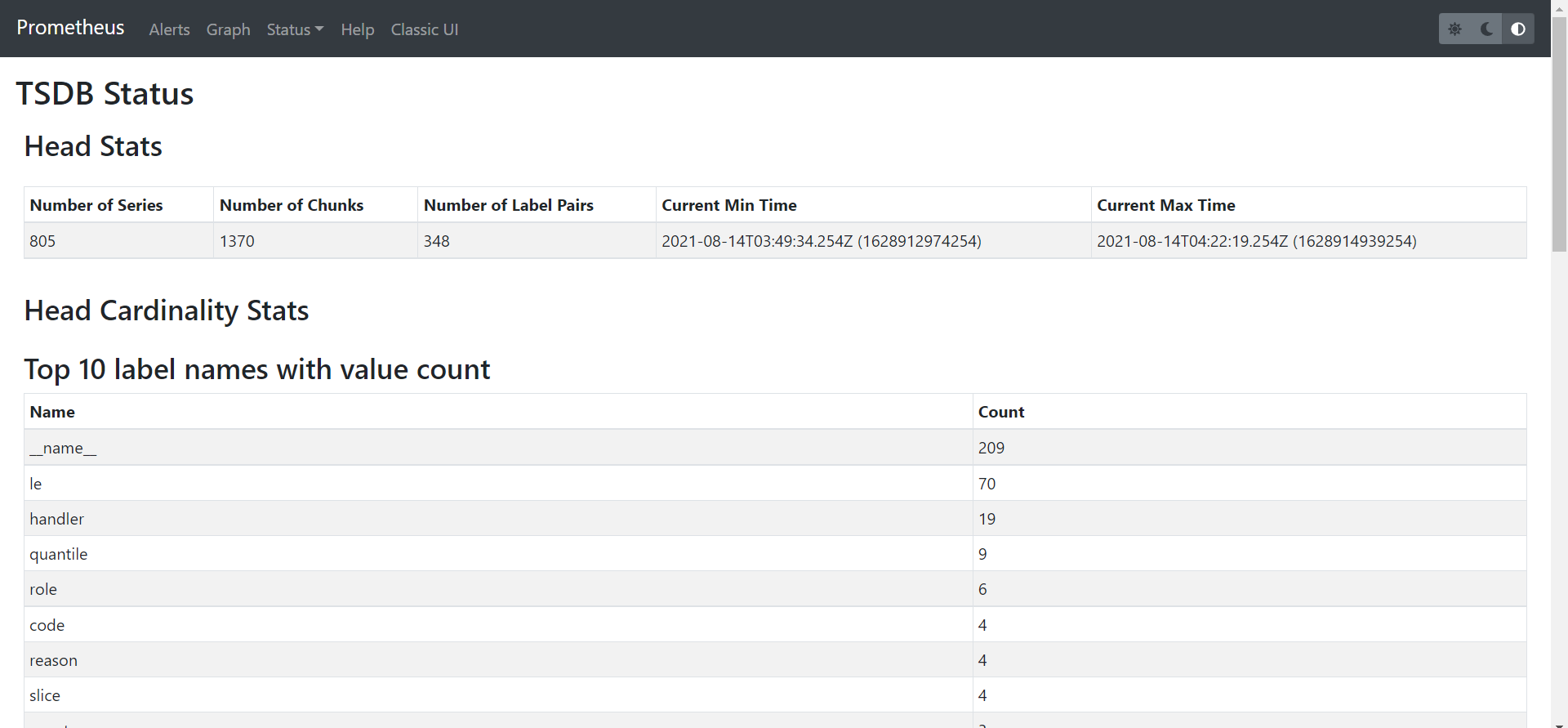Go to the Alerts page
Image resolution: width=1568 pixels, height=728 pixels.
169,29
